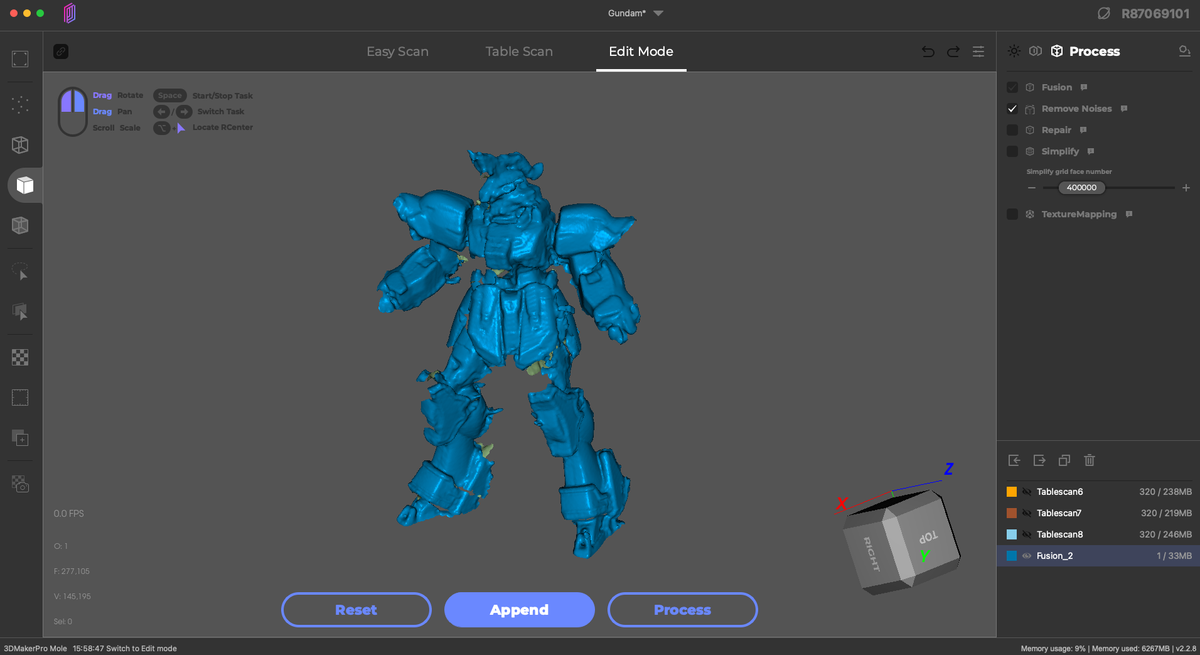Select the Tablescan6 row name

(1060, 492)
